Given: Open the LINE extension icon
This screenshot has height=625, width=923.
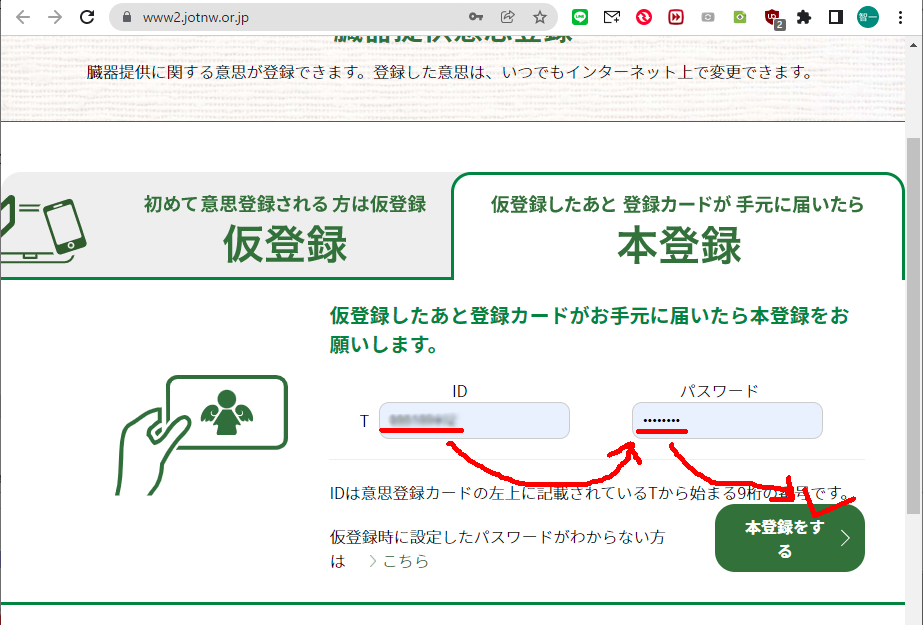Looking at the screenshot, I should point(580,17).
